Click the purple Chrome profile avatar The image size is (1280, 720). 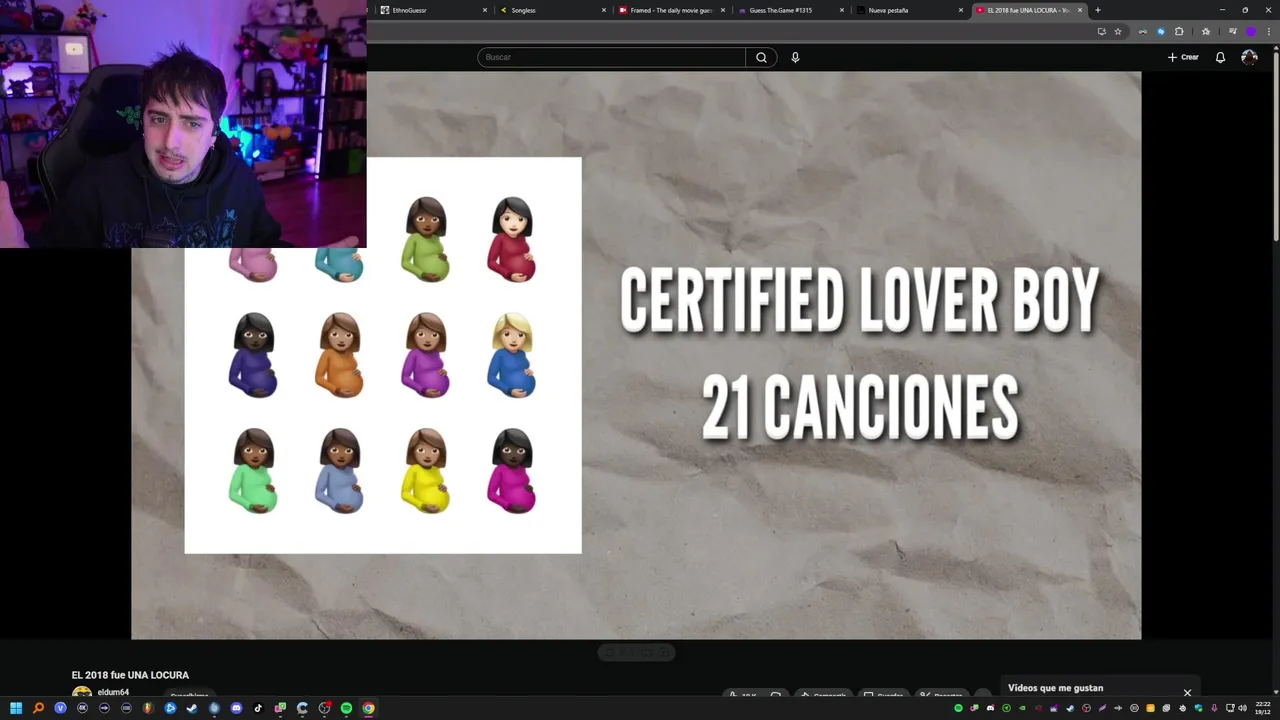tap(1250, 31)
